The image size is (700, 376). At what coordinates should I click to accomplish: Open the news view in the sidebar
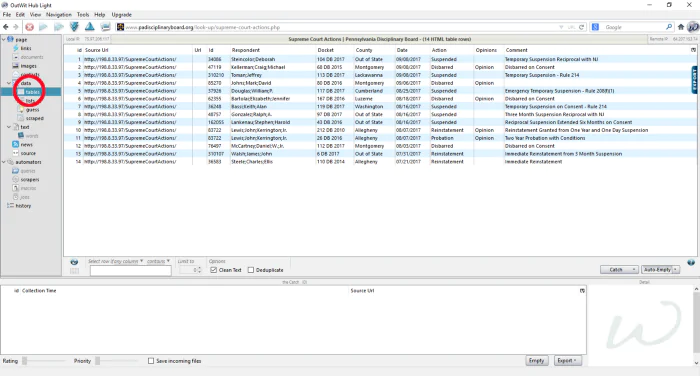[26, 145]
